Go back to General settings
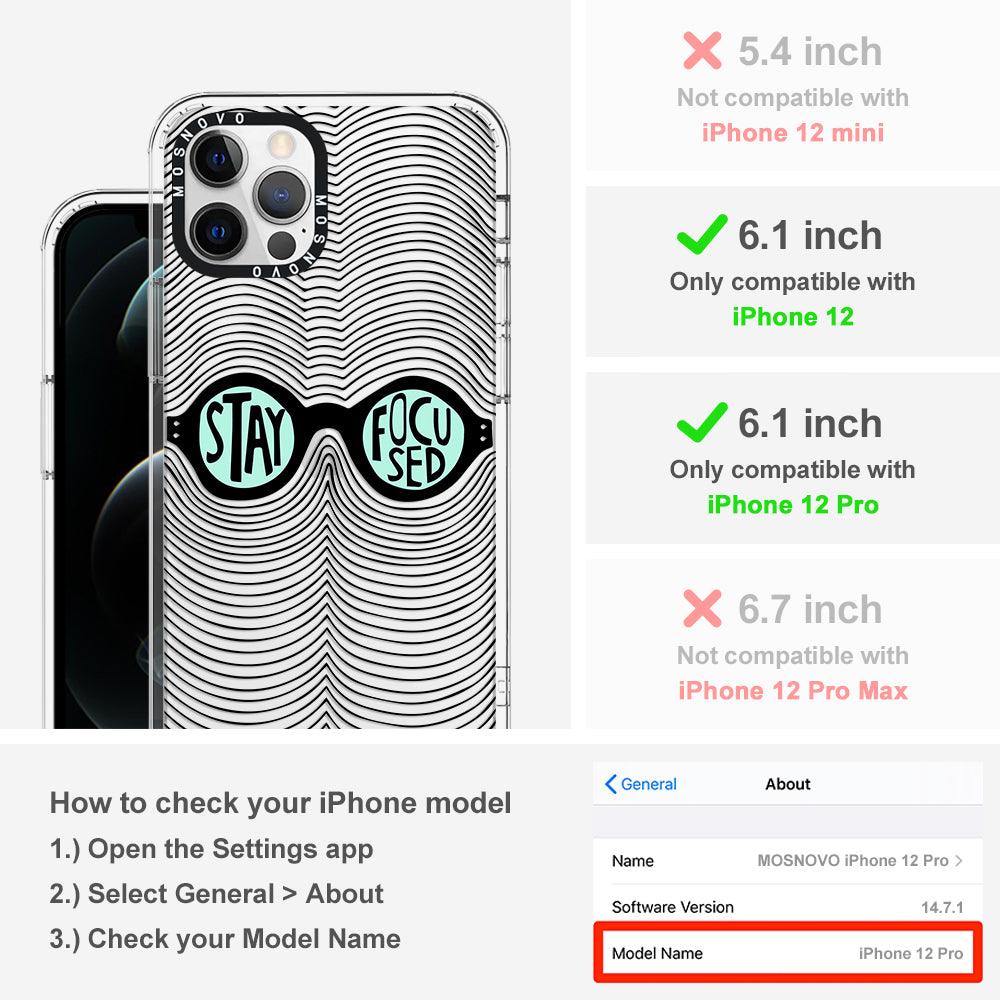 641,784
